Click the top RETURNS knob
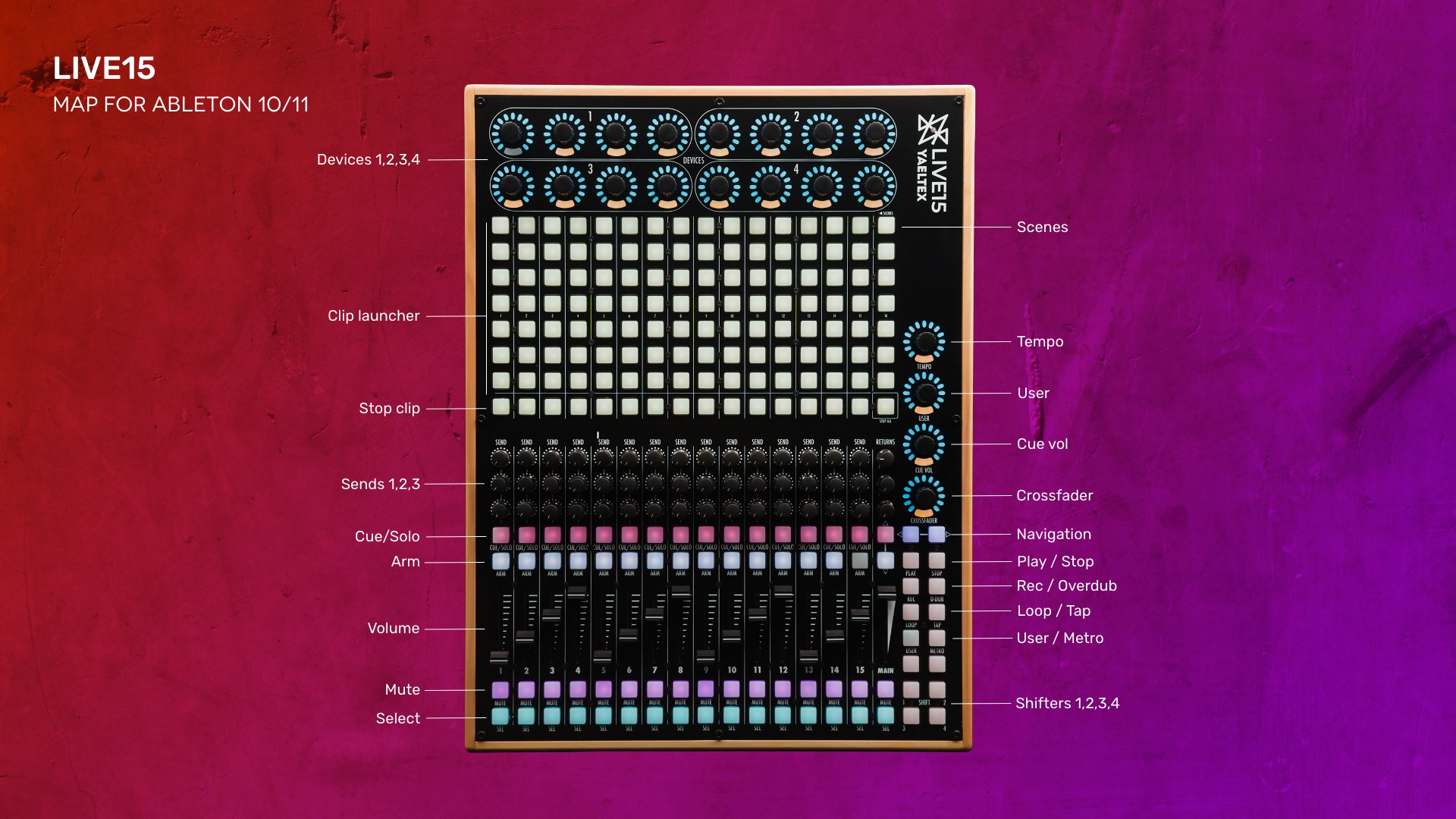The width and height of the screenshot is (1456, 819). (886, 457)
